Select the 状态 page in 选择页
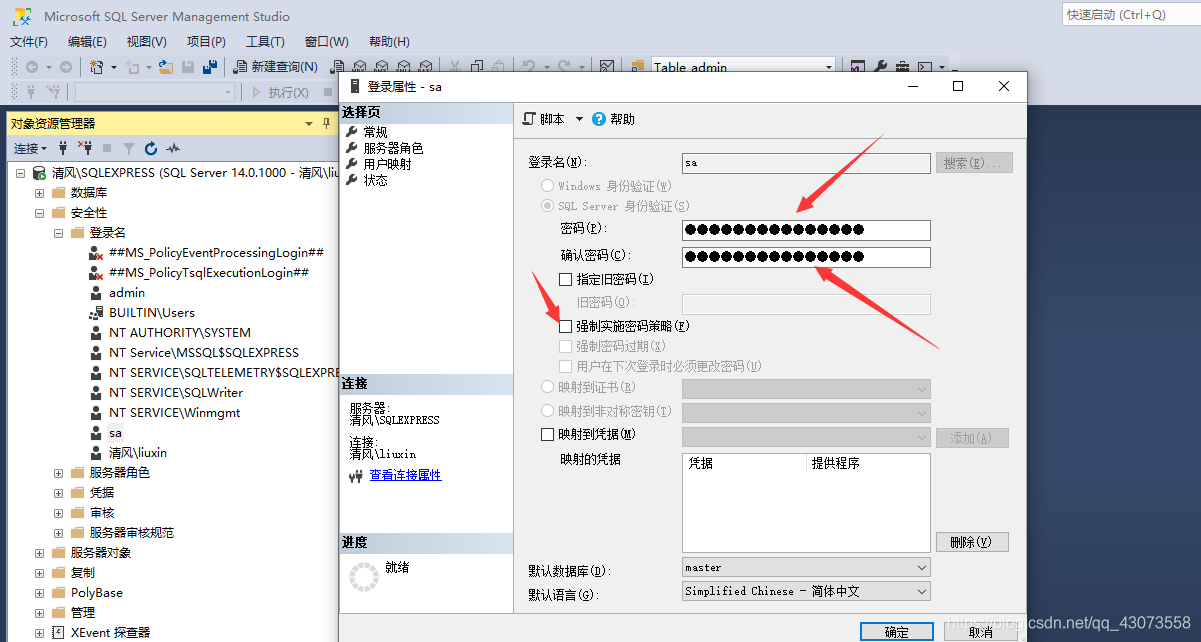Image resolution: width=1201 pixels, height=642 pixels. [x=375, y=179]
